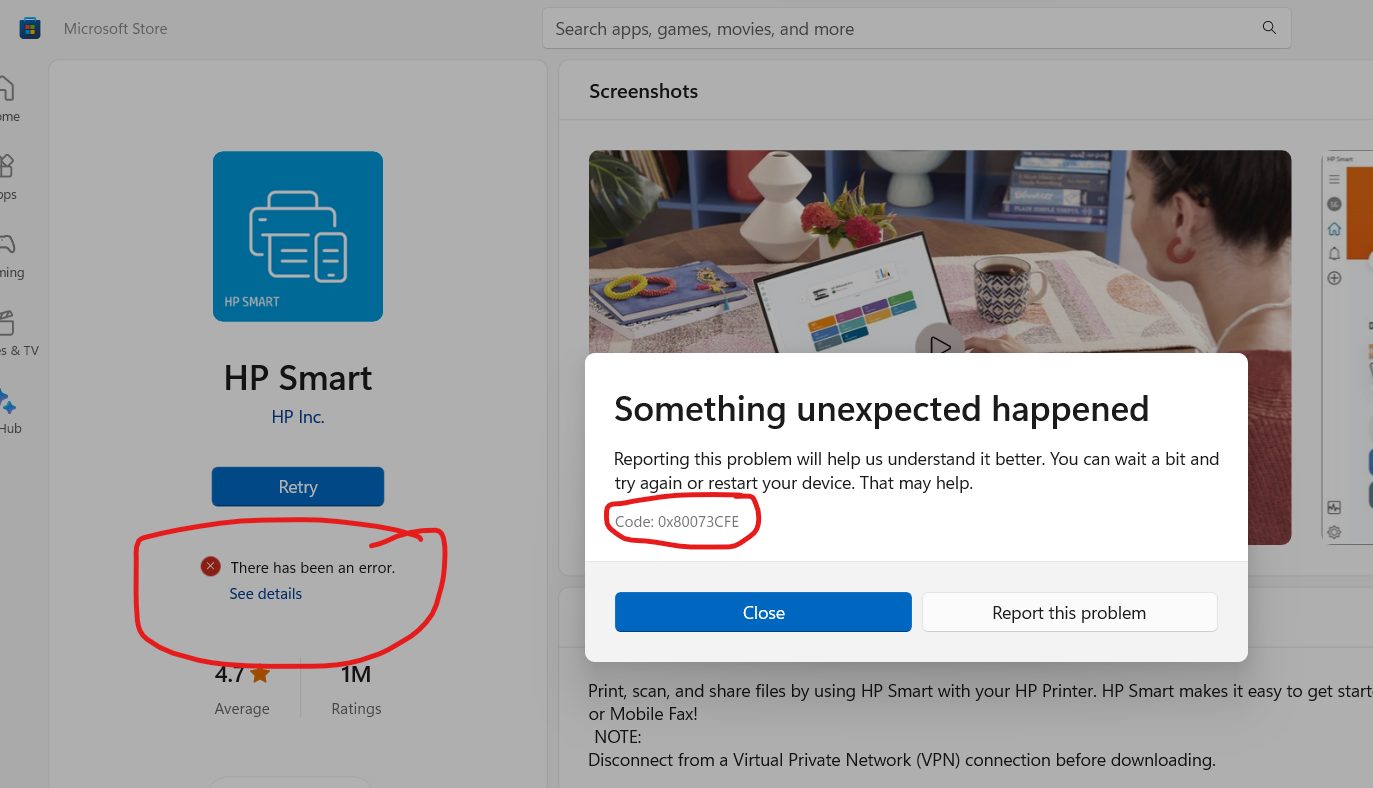Screen dimensions: 1373x788
Task: Click the Microsoft Store logo icon
Action: (30, 28)
